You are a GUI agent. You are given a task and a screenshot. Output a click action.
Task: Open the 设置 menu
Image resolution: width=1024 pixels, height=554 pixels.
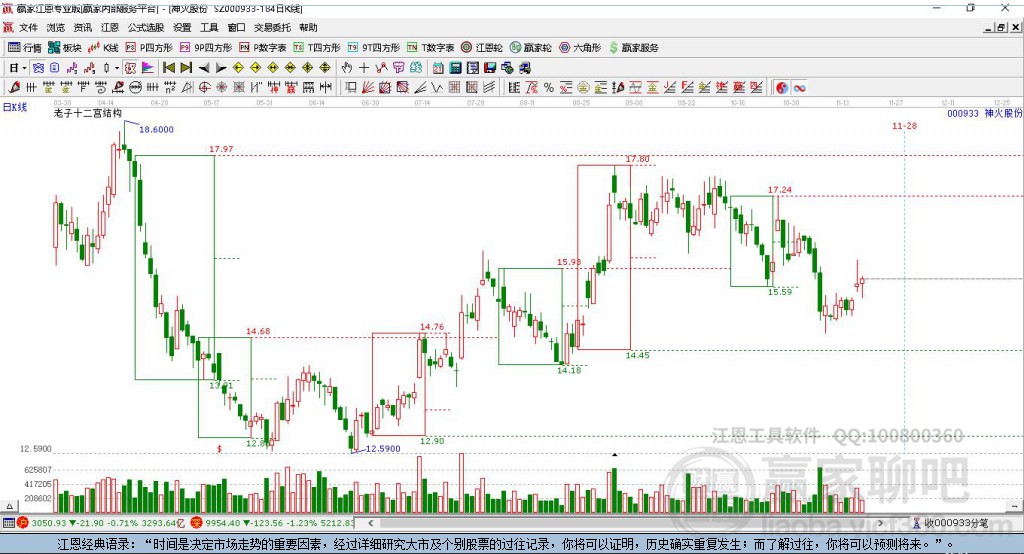coord(182,27)
